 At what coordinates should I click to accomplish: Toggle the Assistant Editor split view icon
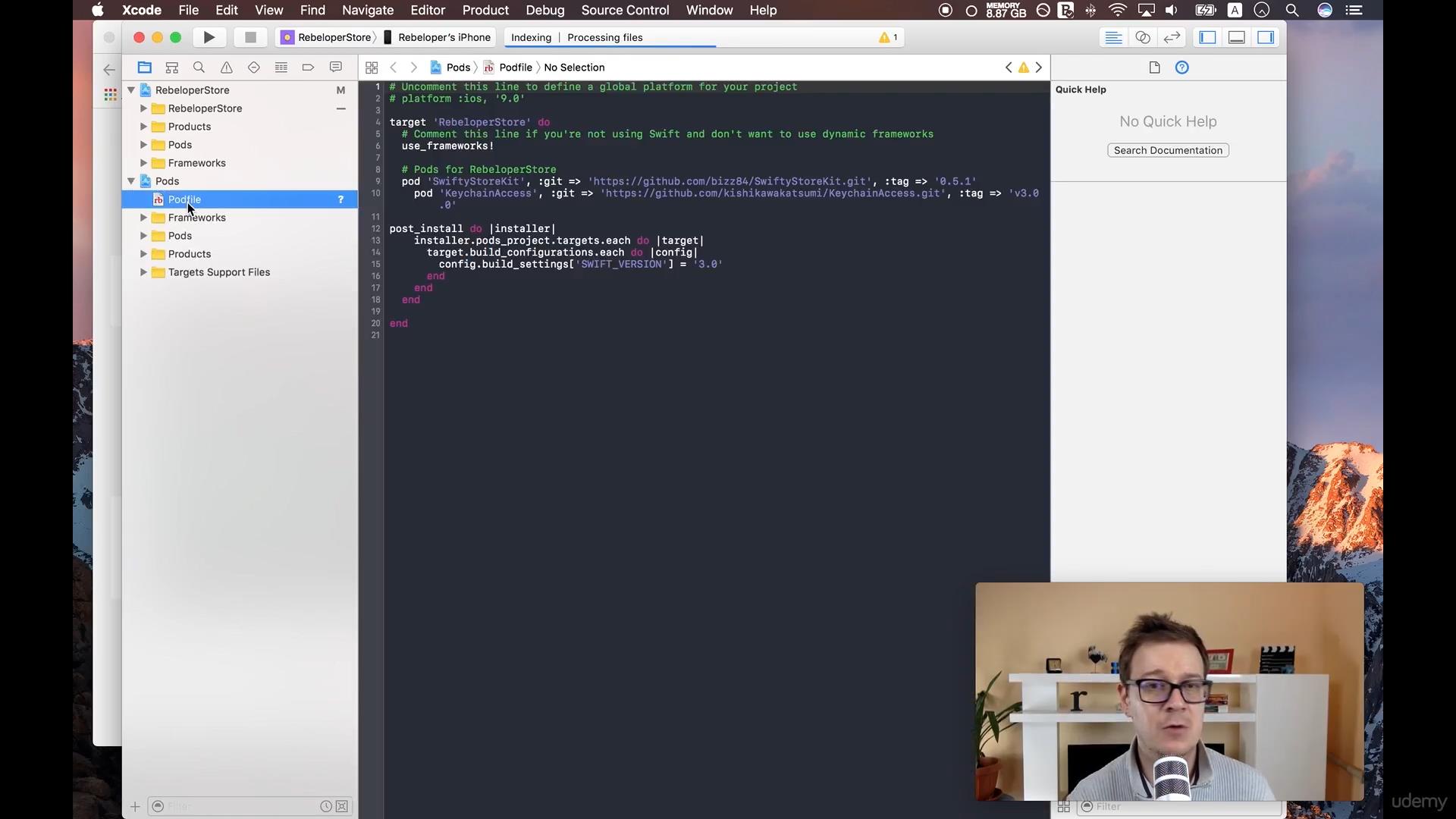point(1143,37)
